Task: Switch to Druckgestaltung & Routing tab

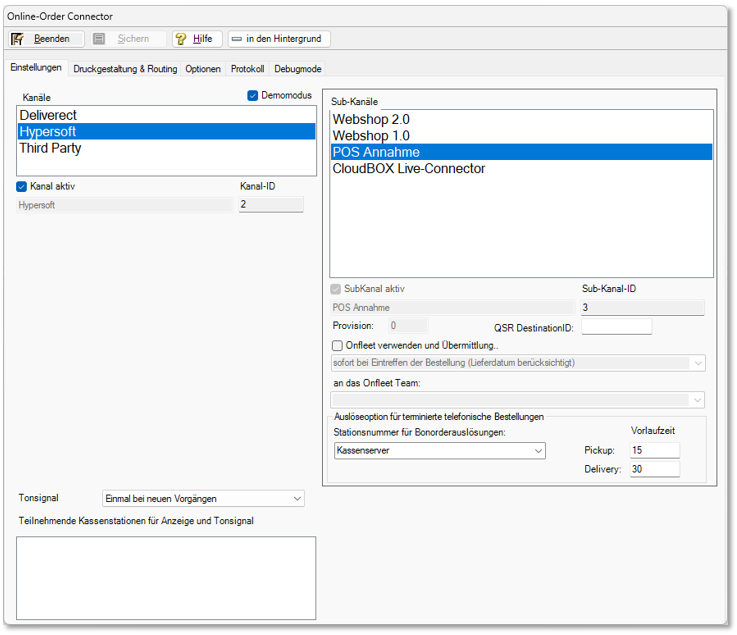Action: point(125,69)
